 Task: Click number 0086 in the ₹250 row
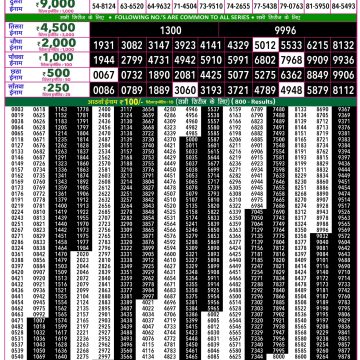104,90
